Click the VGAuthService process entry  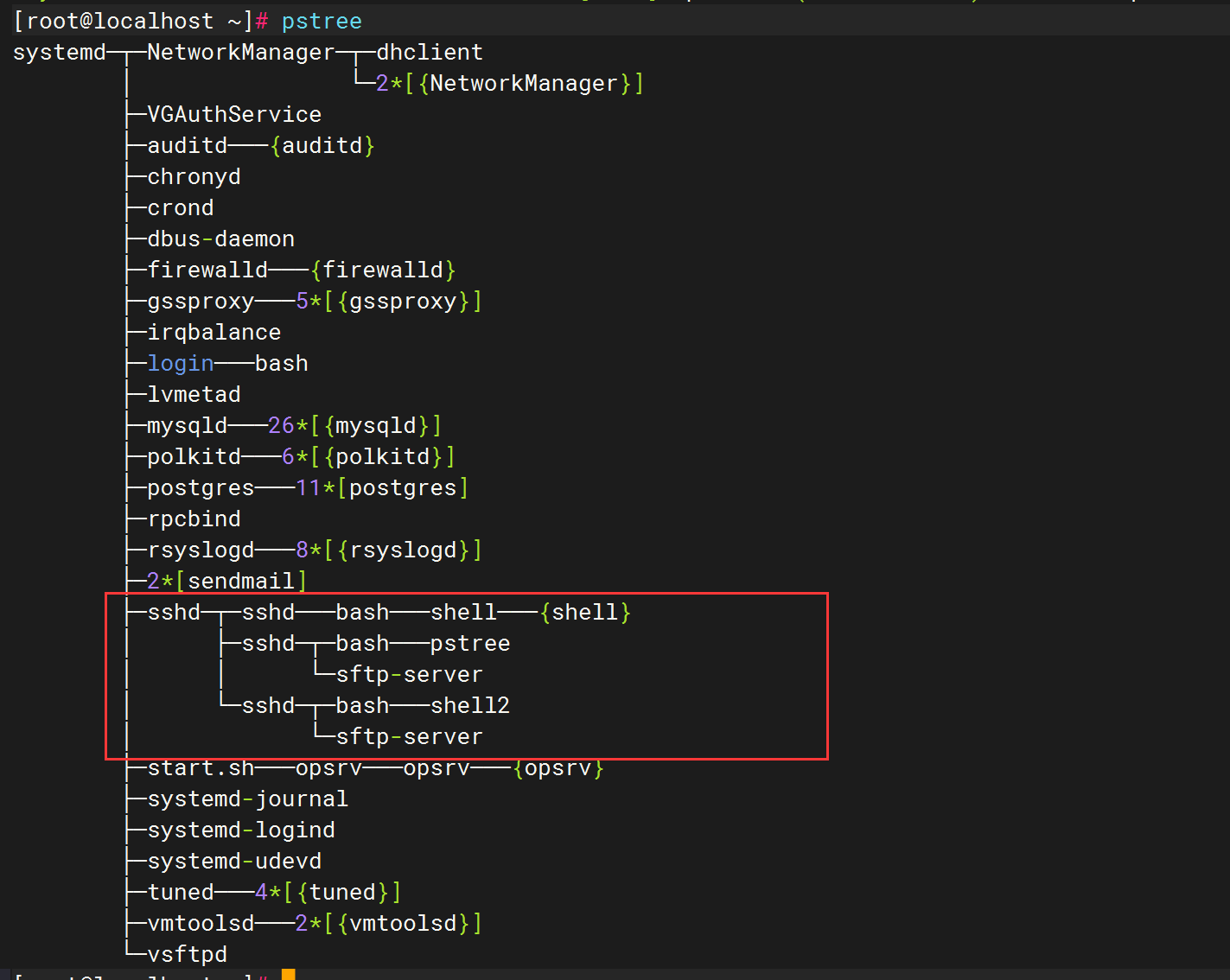(x=234, y=115)
